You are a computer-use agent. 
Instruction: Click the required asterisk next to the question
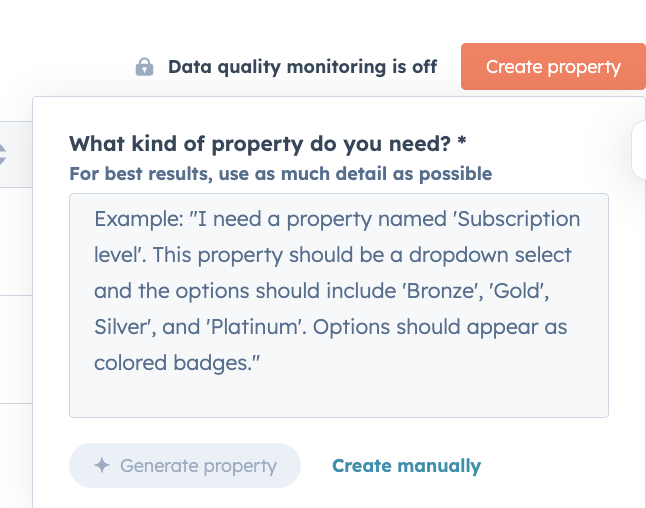(462, 144)
